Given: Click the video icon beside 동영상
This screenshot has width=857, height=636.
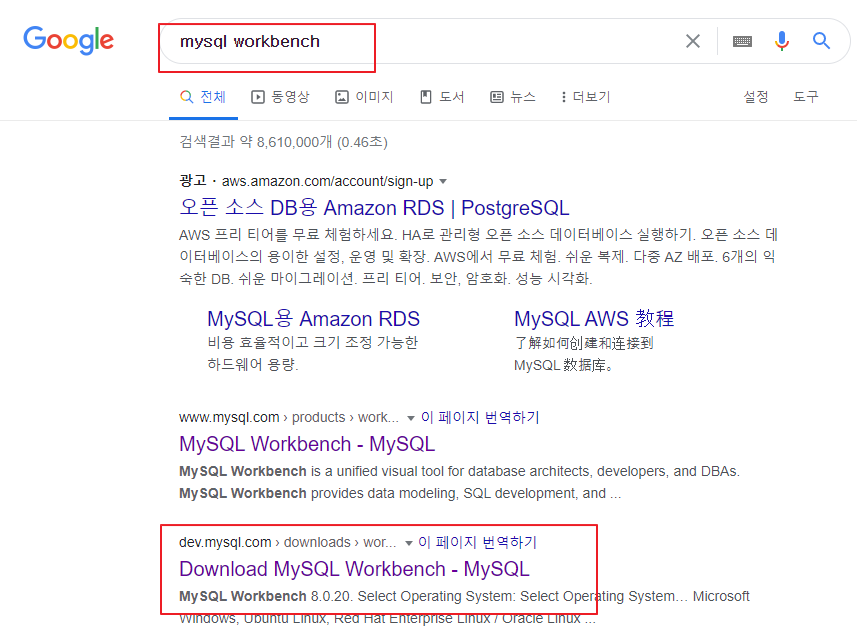Looking at the screenshot, I should (x=257, y=97).
